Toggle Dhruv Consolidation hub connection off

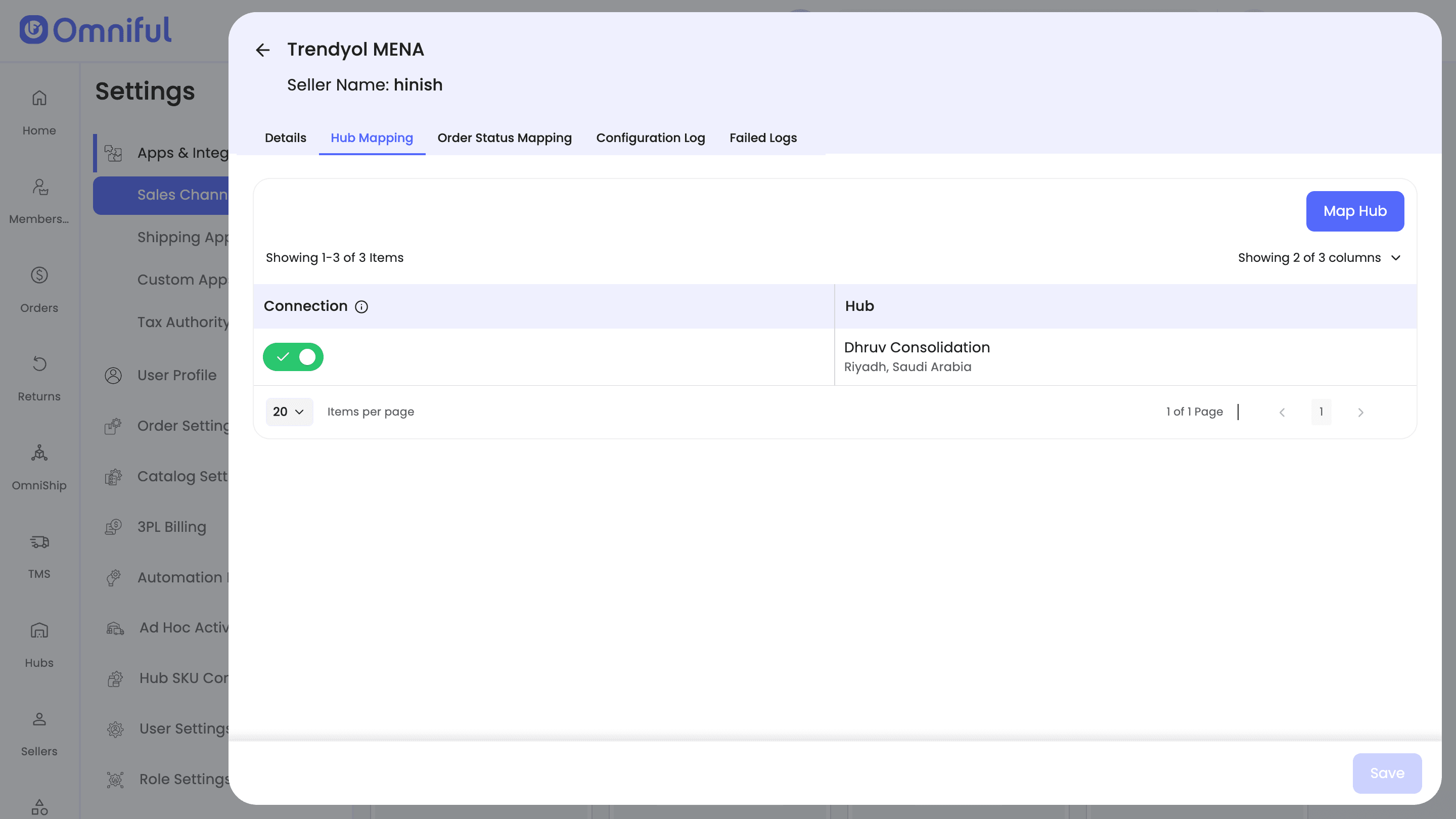coord(293,356)
